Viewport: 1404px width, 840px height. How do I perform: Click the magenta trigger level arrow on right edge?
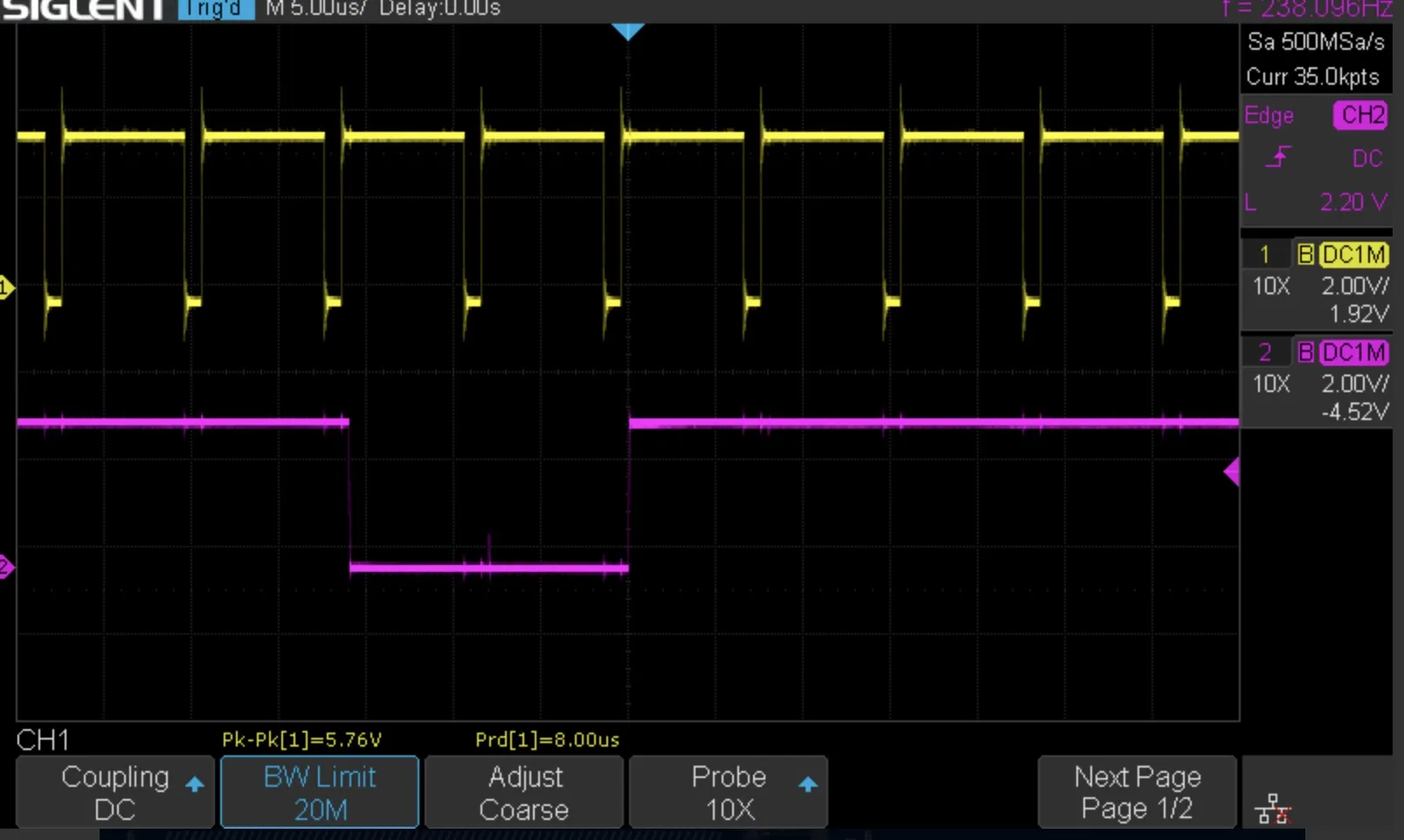click(x=1231, y=472)
